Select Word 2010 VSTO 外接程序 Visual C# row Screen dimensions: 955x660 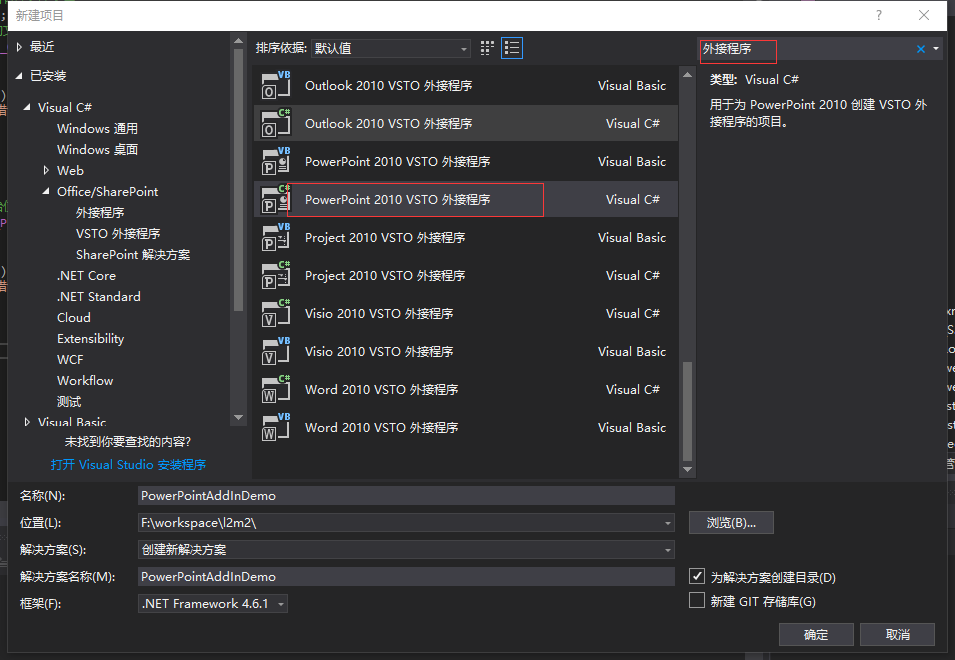465,390
